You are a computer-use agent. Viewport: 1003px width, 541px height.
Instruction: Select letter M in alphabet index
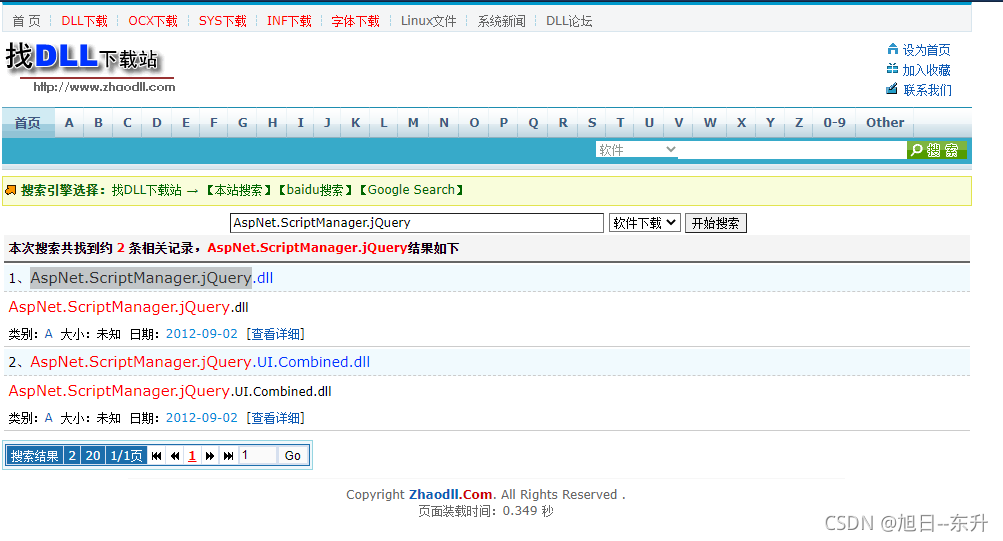[x=413, y=123]
